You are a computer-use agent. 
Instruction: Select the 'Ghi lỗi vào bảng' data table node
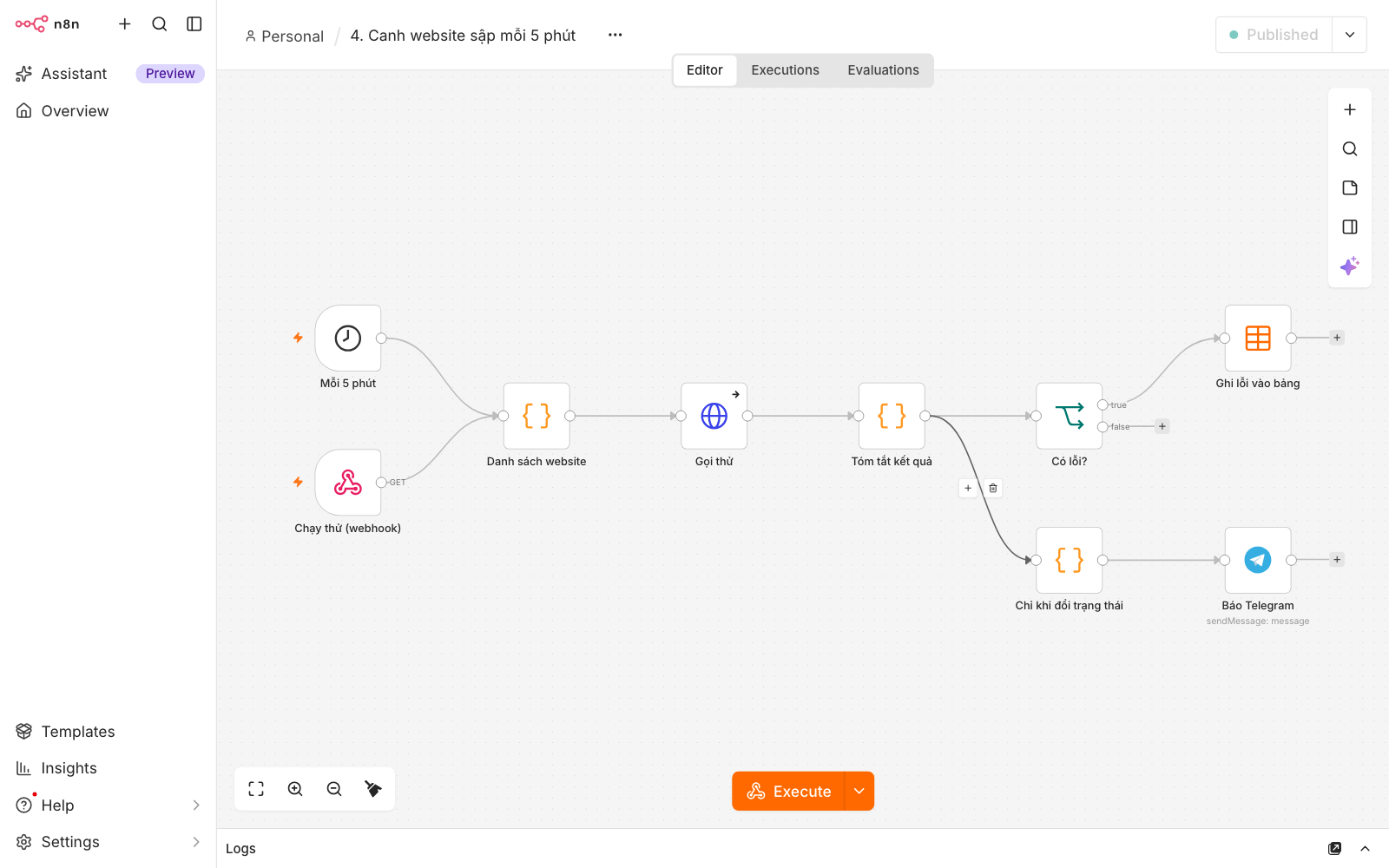pyautogui.click(x=1258, y=338)
